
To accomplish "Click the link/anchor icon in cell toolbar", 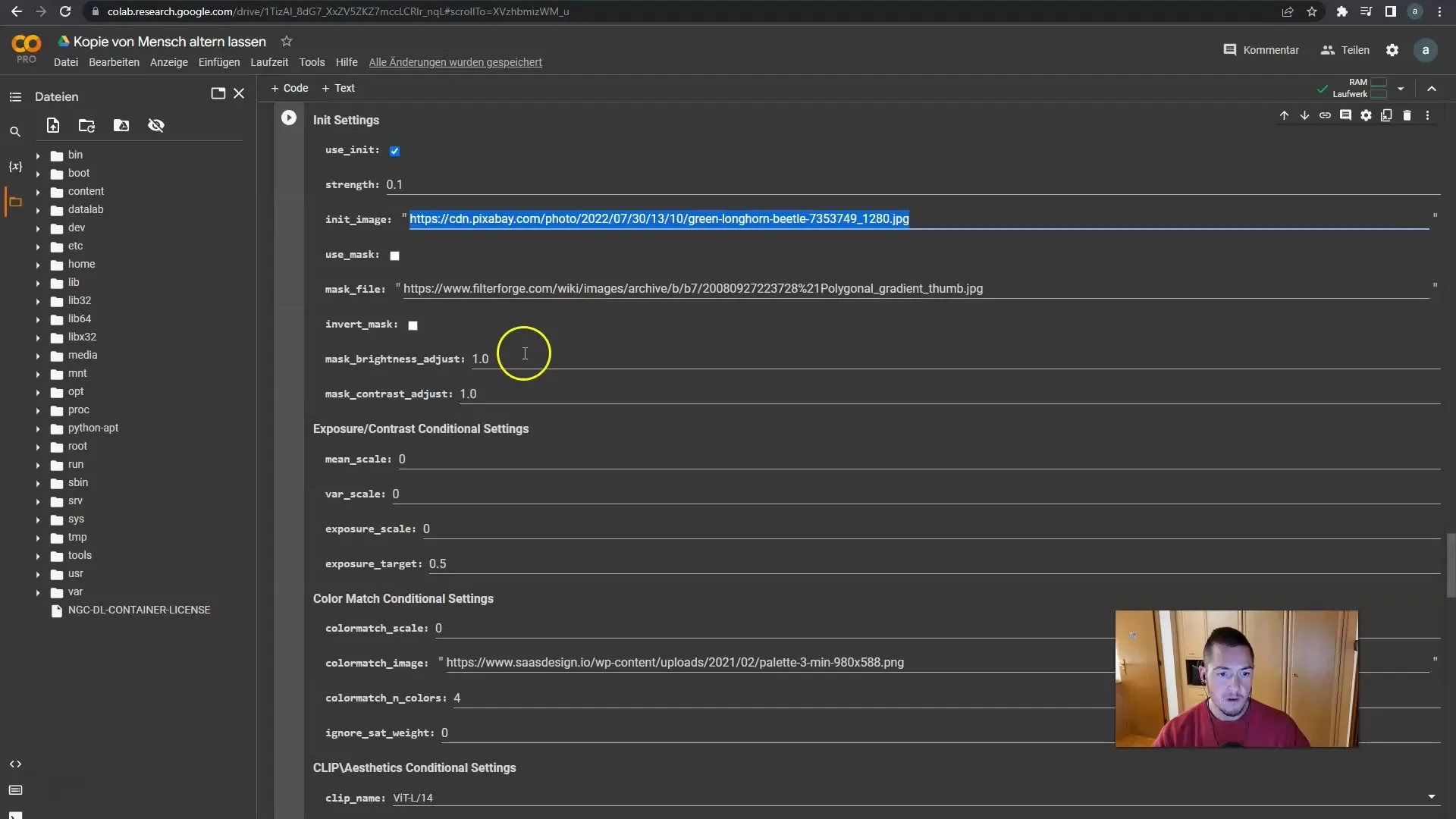I will tap(1325, 115).
